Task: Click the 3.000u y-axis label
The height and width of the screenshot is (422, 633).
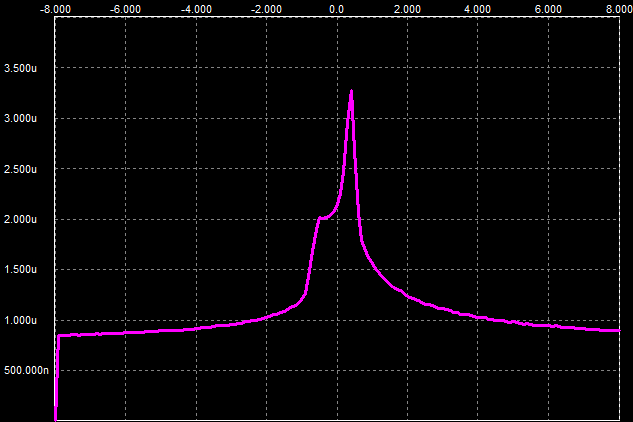Action: (x=21, y=118)
